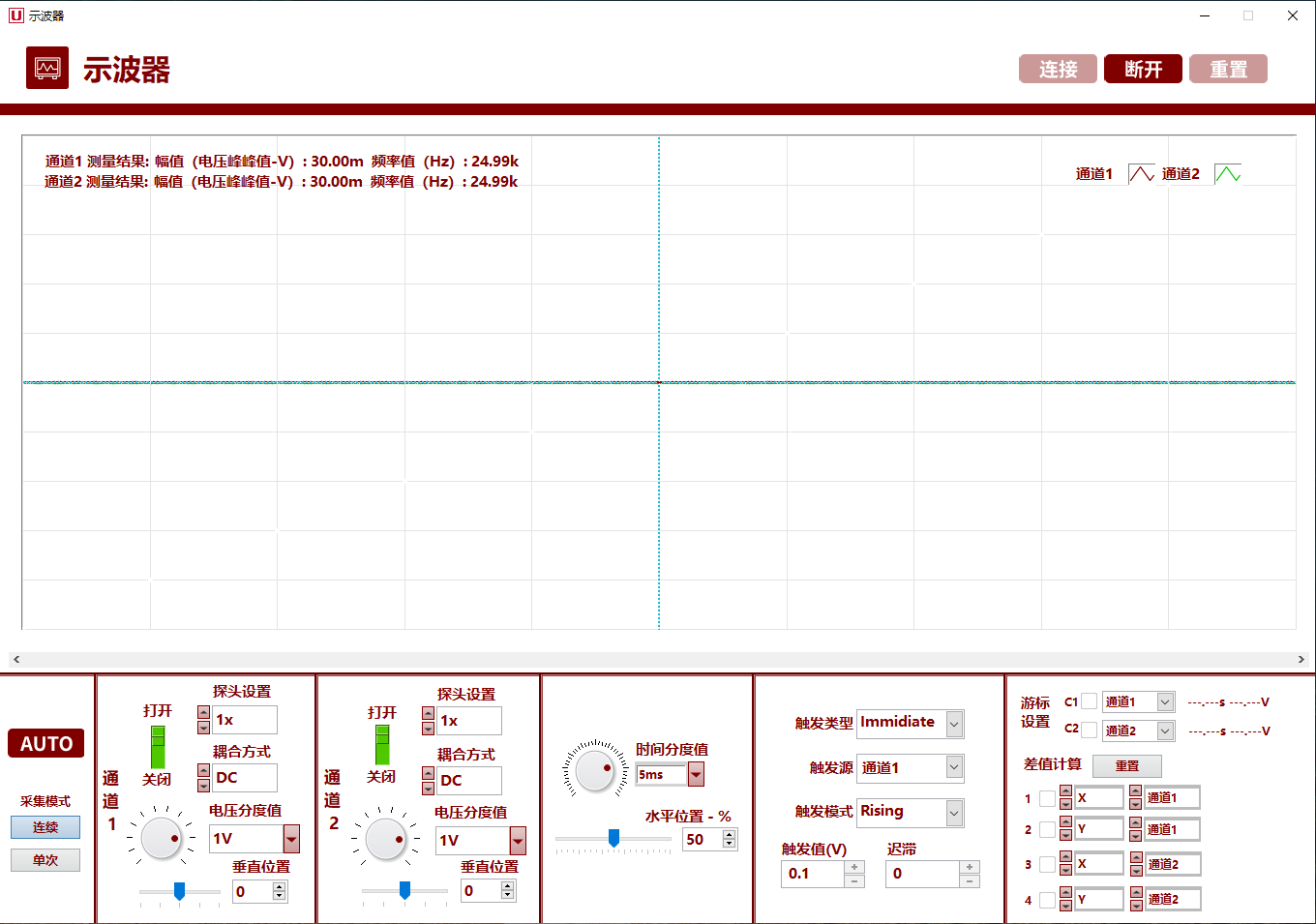Select 单次 acquisition mode

coord(45,860)
